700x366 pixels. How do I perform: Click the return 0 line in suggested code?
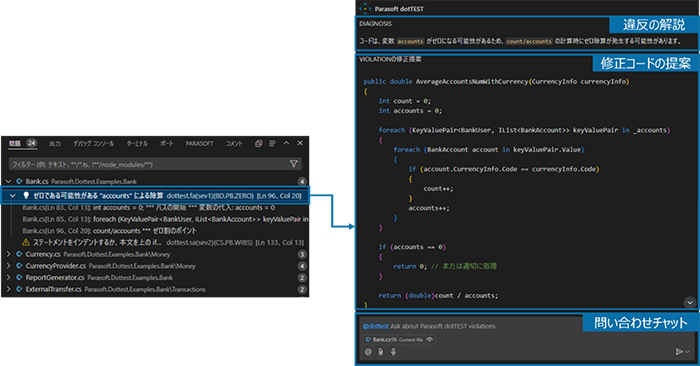point(445,266)
